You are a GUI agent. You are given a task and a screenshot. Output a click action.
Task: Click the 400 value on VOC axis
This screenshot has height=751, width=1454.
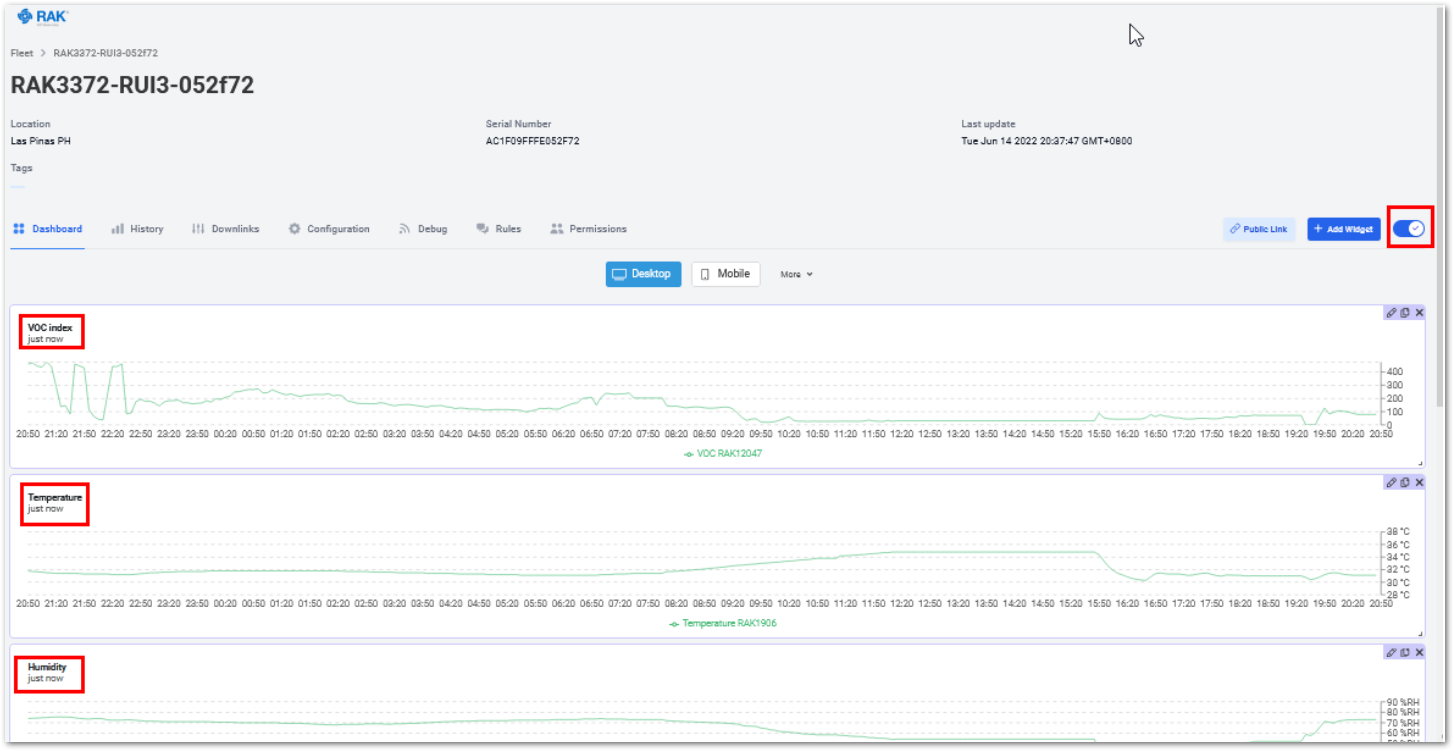(x=1394, y=371)
